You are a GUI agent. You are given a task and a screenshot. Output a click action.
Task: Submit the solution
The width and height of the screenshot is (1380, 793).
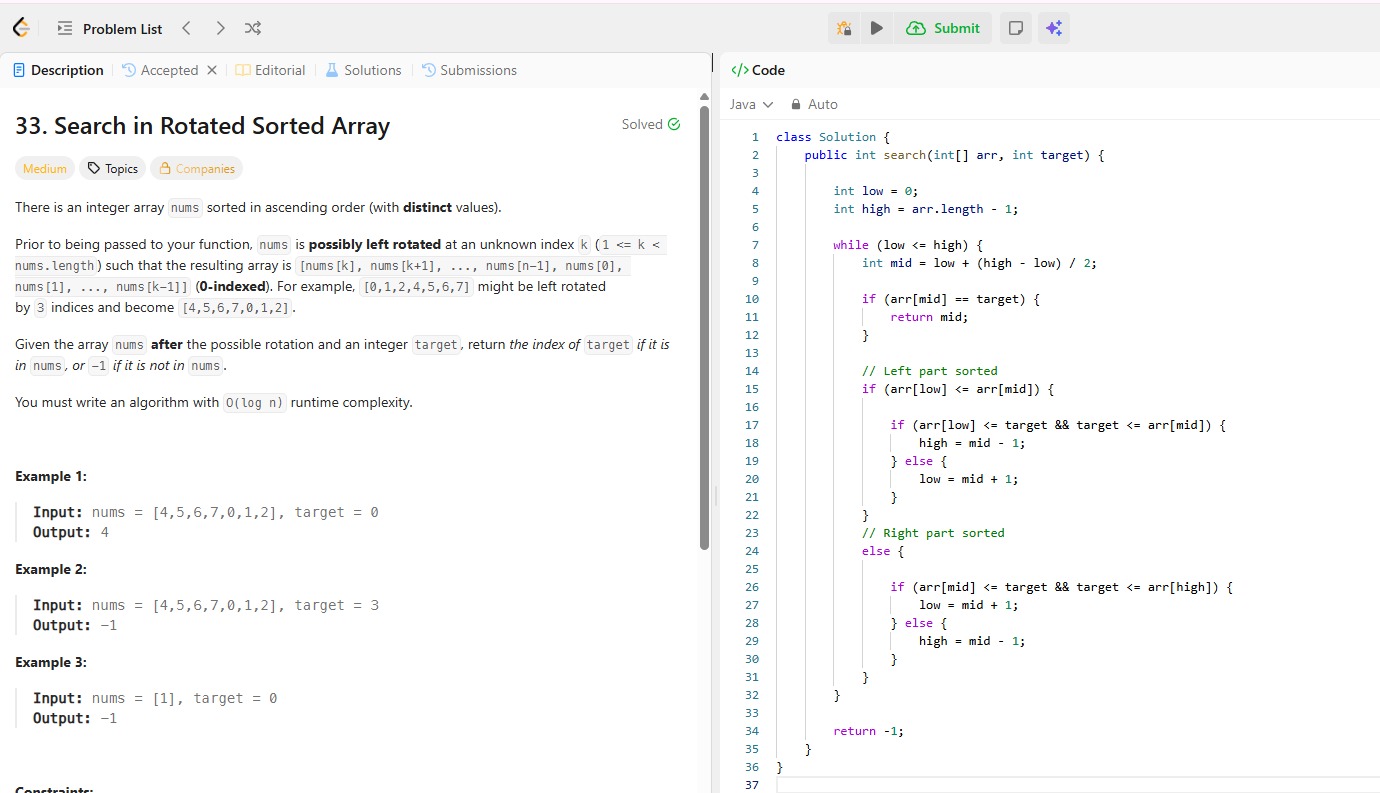(x=943, y=28)
